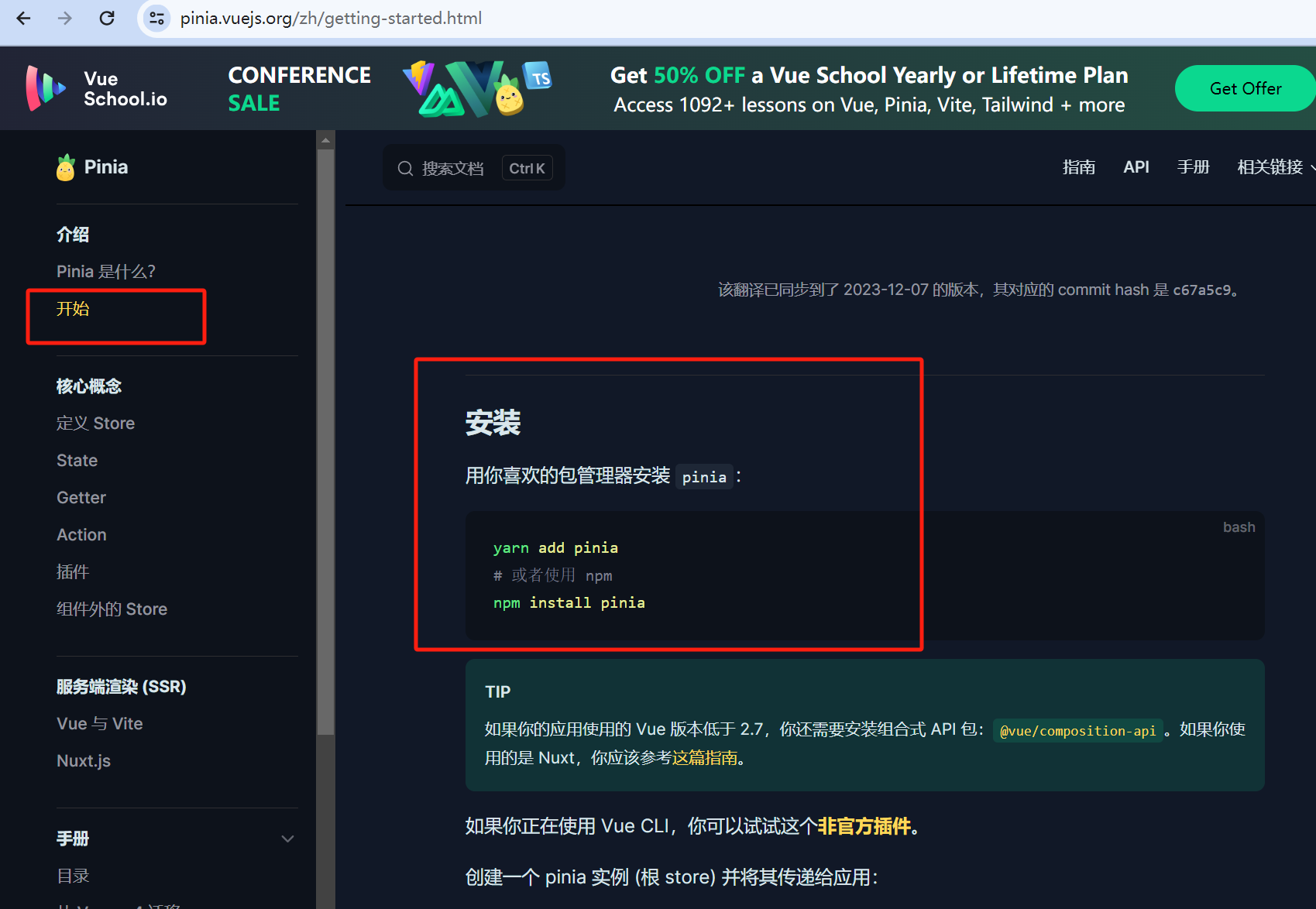Select 开始 in the sidebar
The image size is (1316, 909).
(x=74, y=308)
